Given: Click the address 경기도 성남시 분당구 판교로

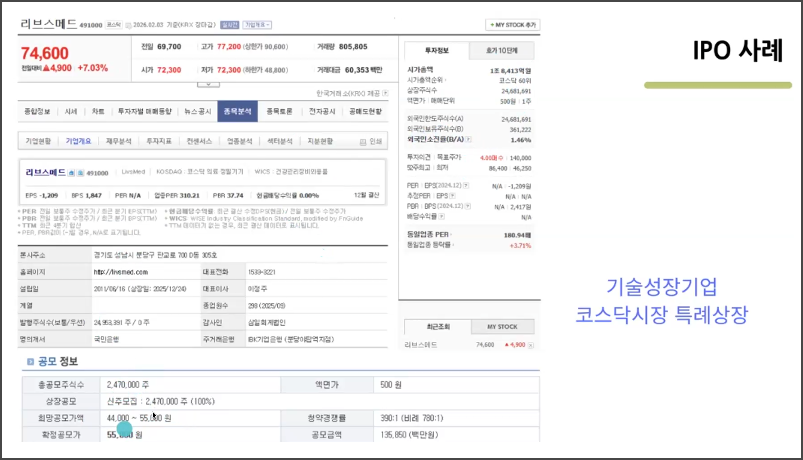Looking at the screenshot, I should click(155, 255).
